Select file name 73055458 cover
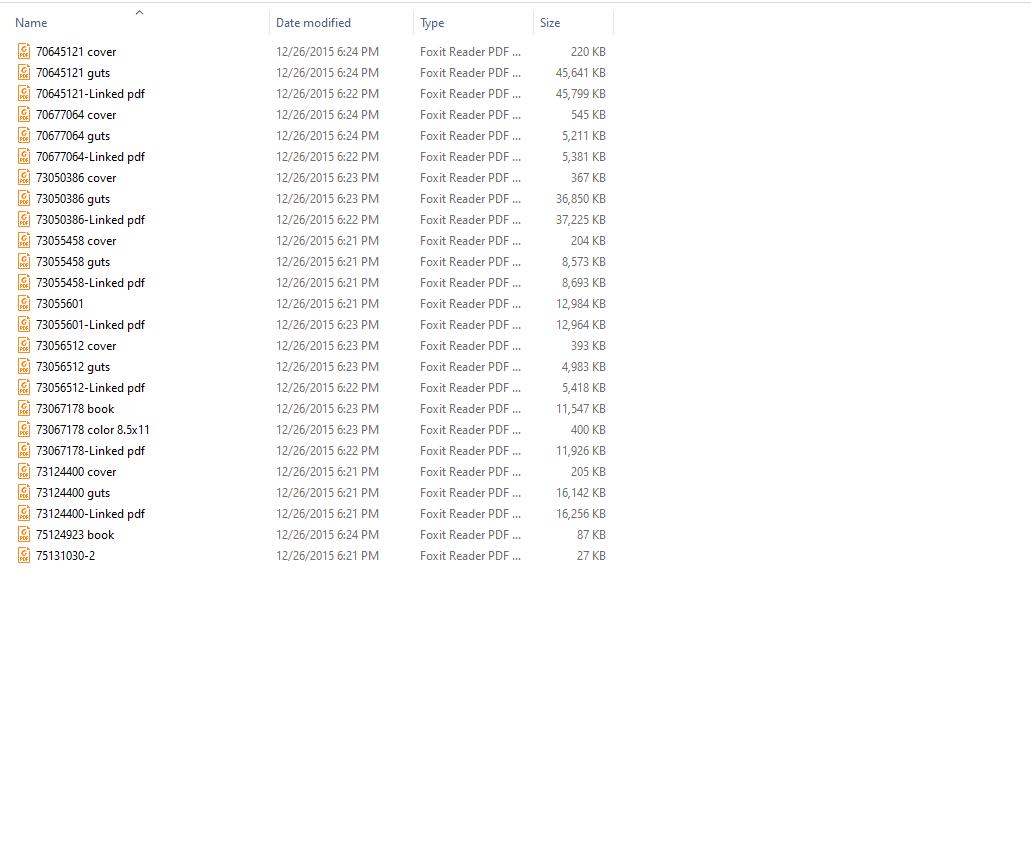Screen dimensions: 1031x867 76,241
